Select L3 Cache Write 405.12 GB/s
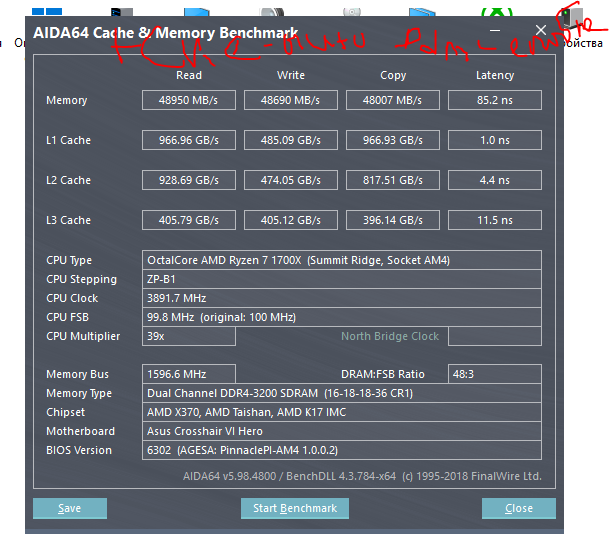This screenshot has width=609, height=541. pyautogui.click(x=291, y=220)
